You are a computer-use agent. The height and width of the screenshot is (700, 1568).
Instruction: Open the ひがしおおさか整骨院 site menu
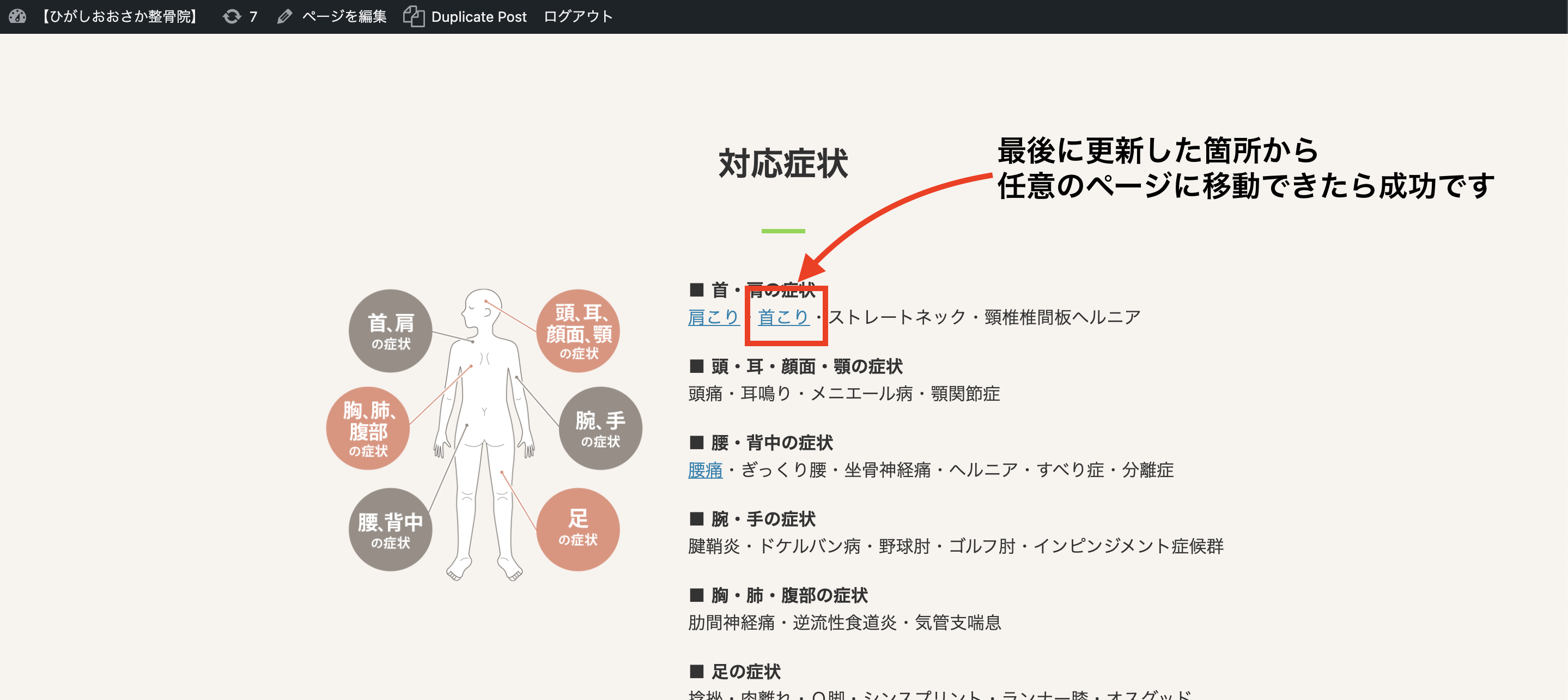pos(119,16)
